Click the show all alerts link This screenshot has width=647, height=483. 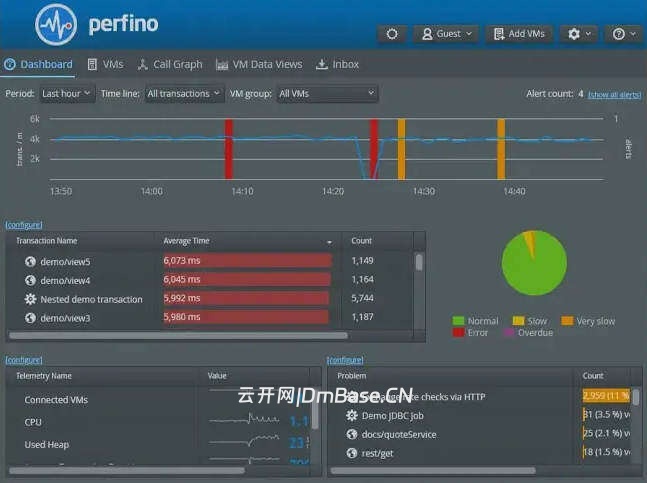tap(614, 95)
